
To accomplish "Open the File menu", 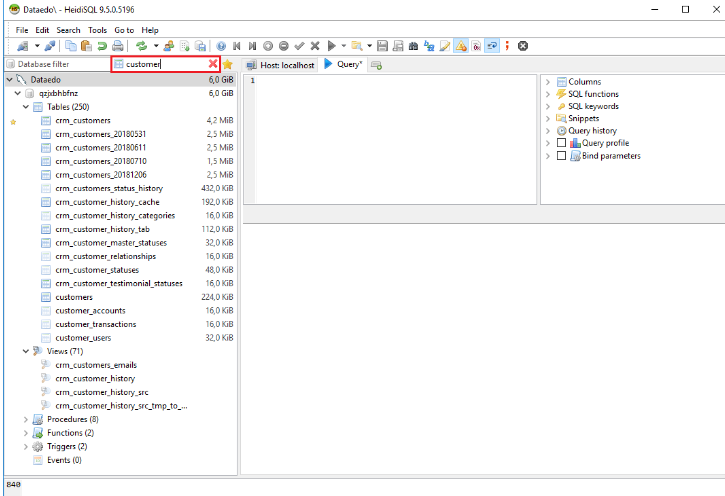I will tap(22, 30).
